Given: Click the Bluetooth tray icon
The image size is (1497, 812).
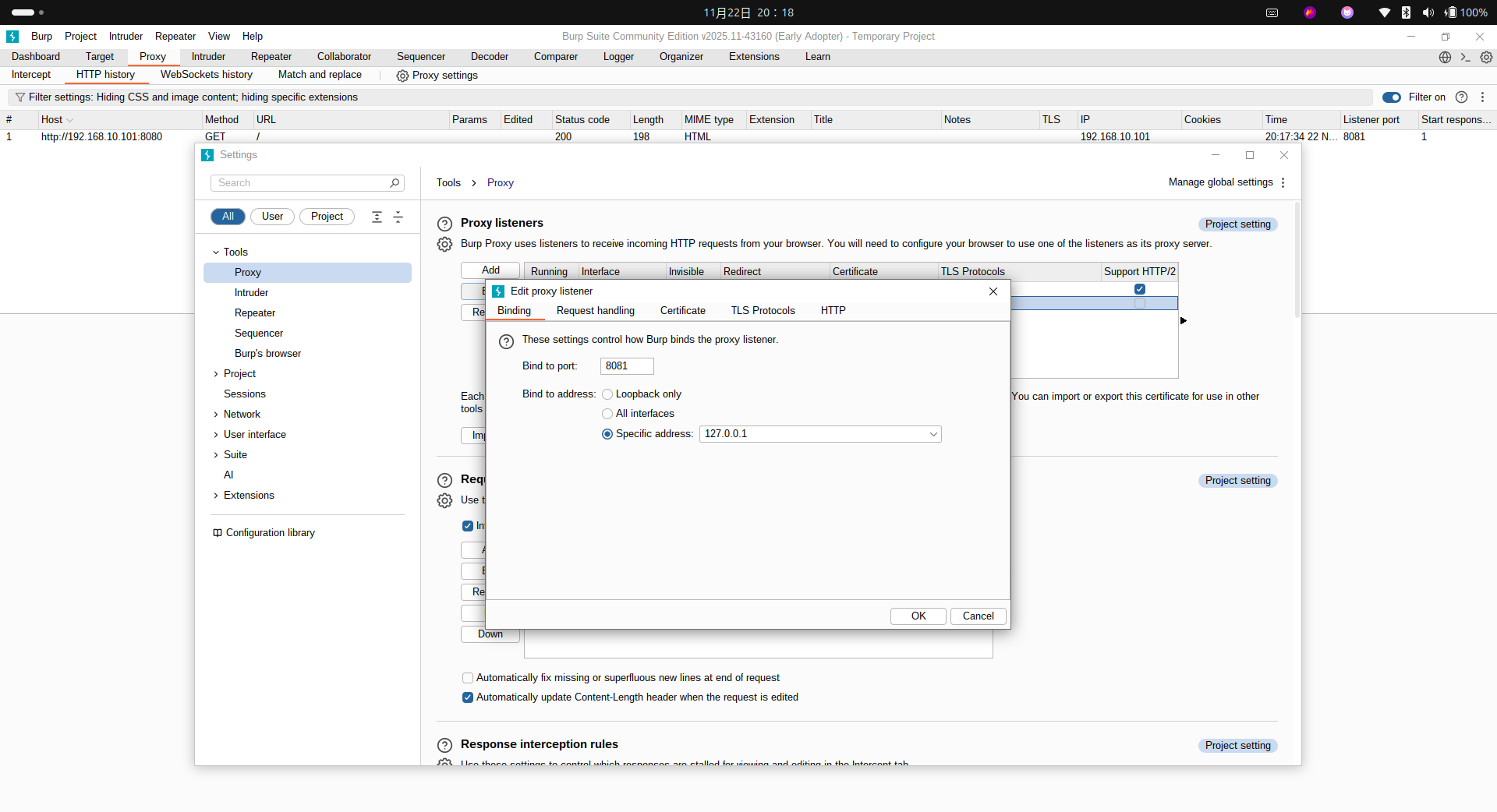Looking at the screenshot, I should 1406,12.
